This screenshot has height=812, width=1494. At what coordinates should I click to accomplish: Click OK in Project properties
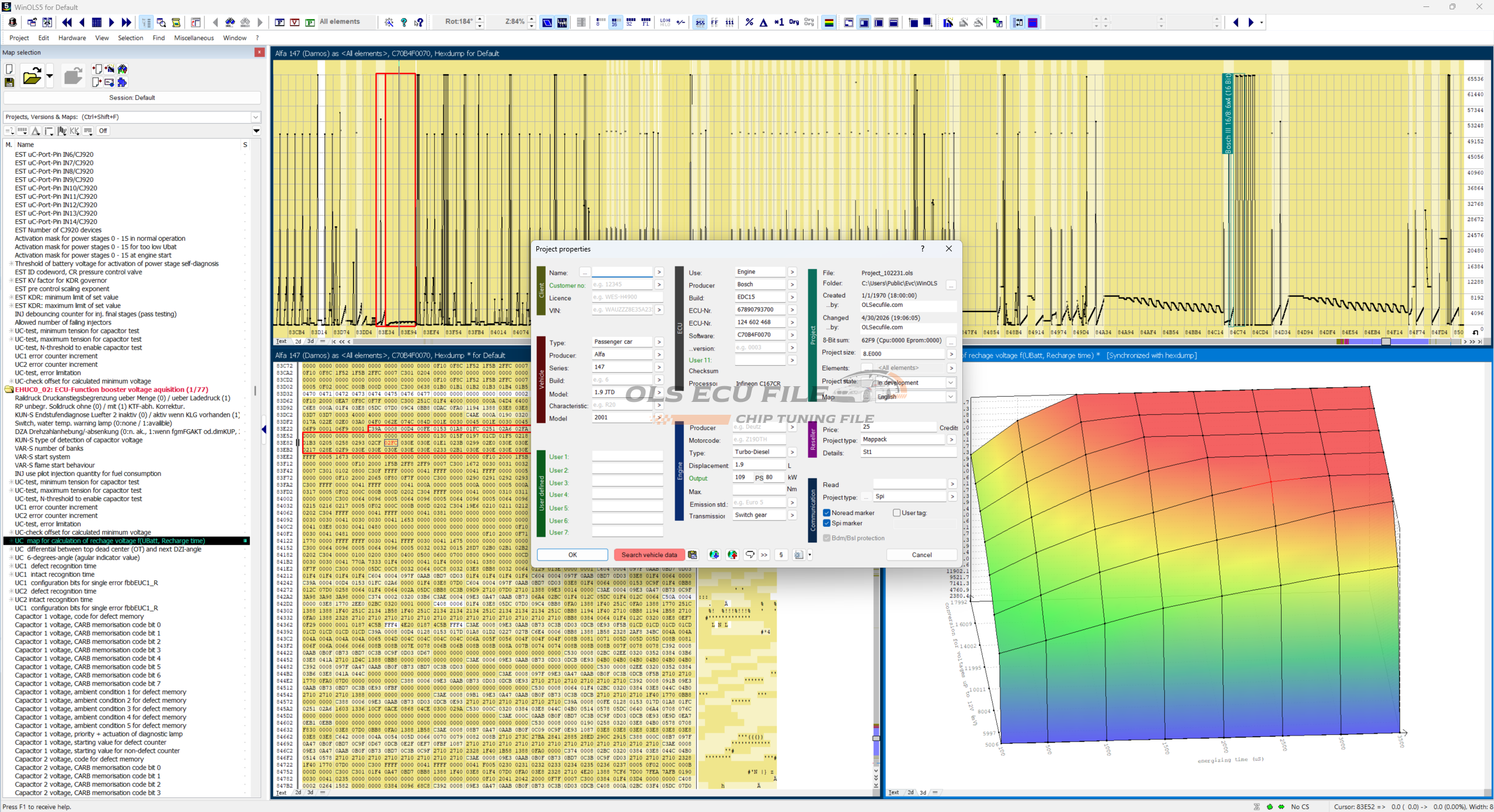pyautogui.click(x=573, y=555)
